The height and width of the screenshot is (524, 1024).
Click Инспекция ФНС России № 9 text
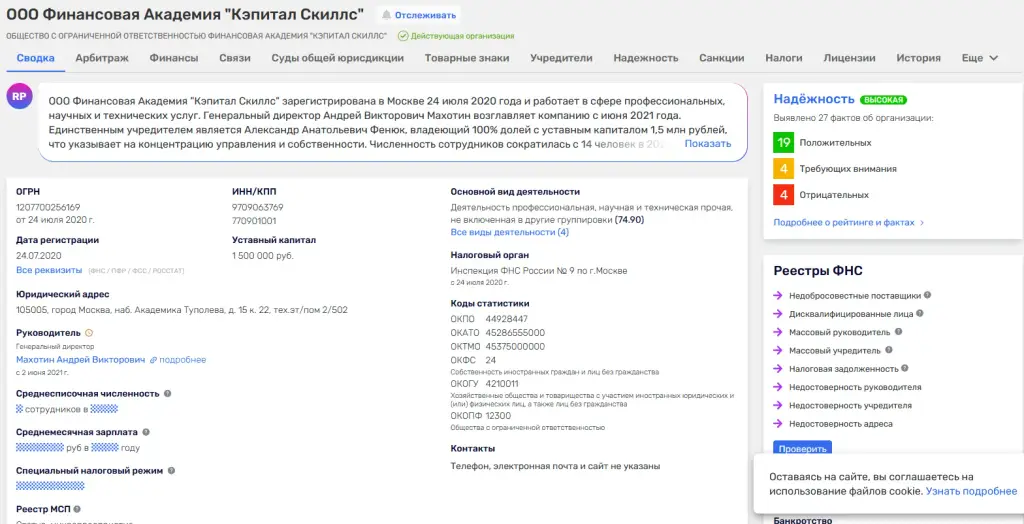pyautogui.click(x=539, y=270)
